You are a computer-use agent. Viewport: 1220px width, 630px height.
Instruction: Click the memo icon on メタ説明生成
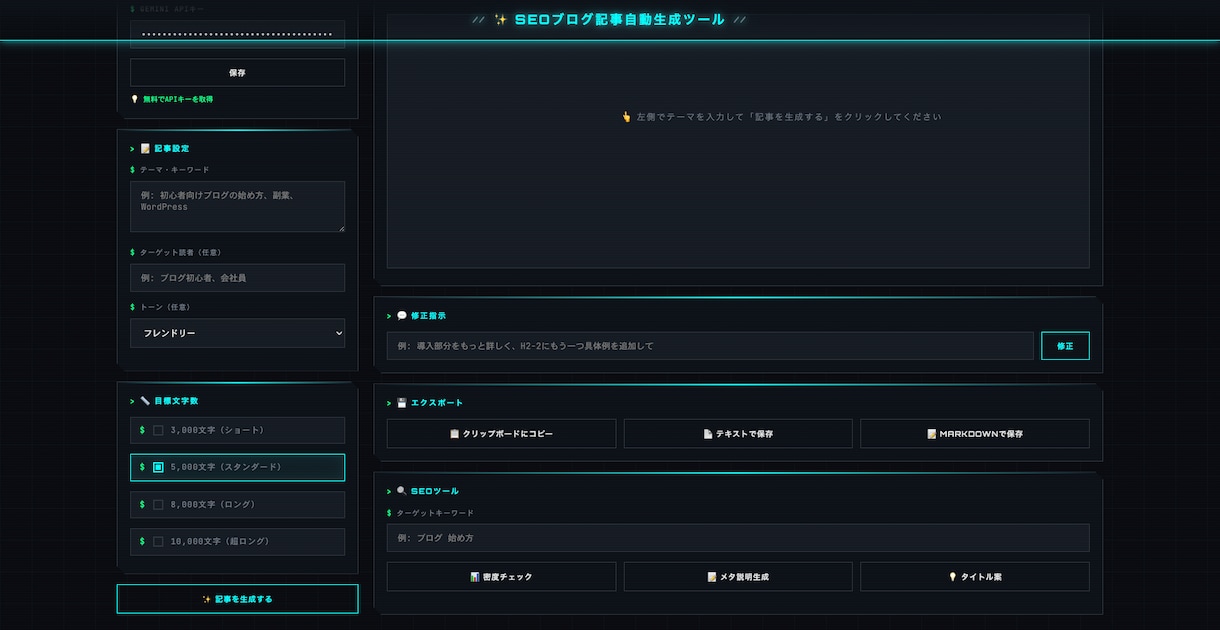712,577
